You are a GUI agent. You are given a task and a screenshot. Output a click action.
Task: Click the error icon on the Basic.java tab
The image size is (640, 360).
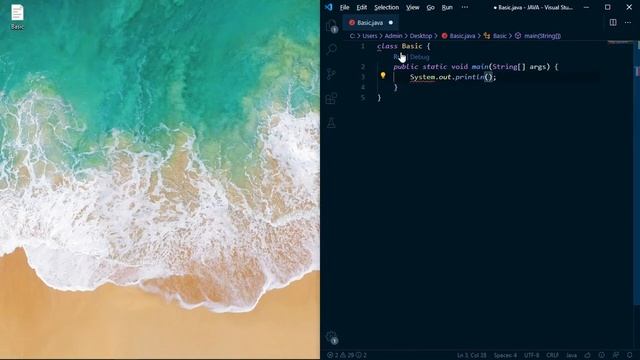pyautogui.click(x=352, y=22)
